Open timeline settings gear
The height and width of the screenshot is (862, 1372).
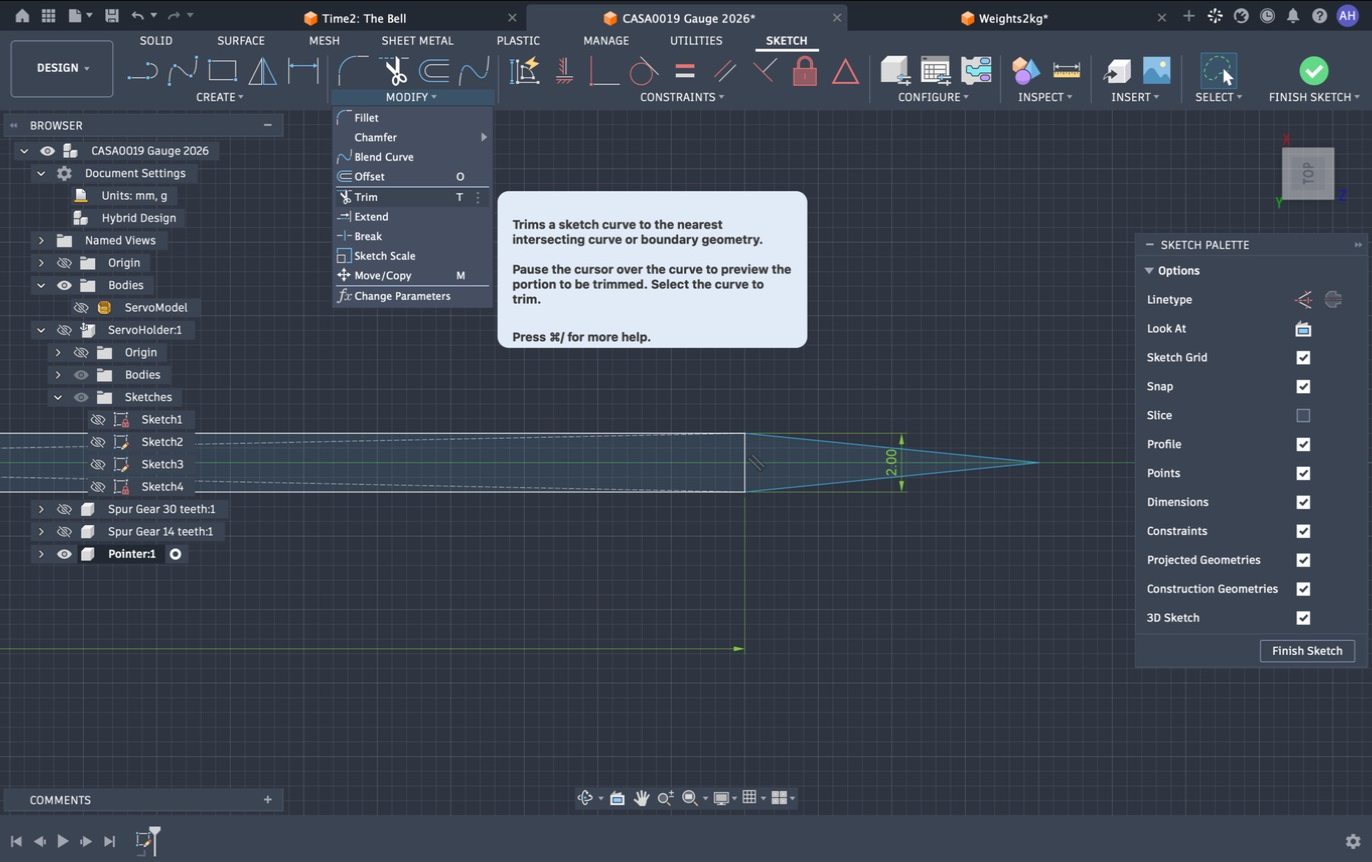(x=1353, y=842)
